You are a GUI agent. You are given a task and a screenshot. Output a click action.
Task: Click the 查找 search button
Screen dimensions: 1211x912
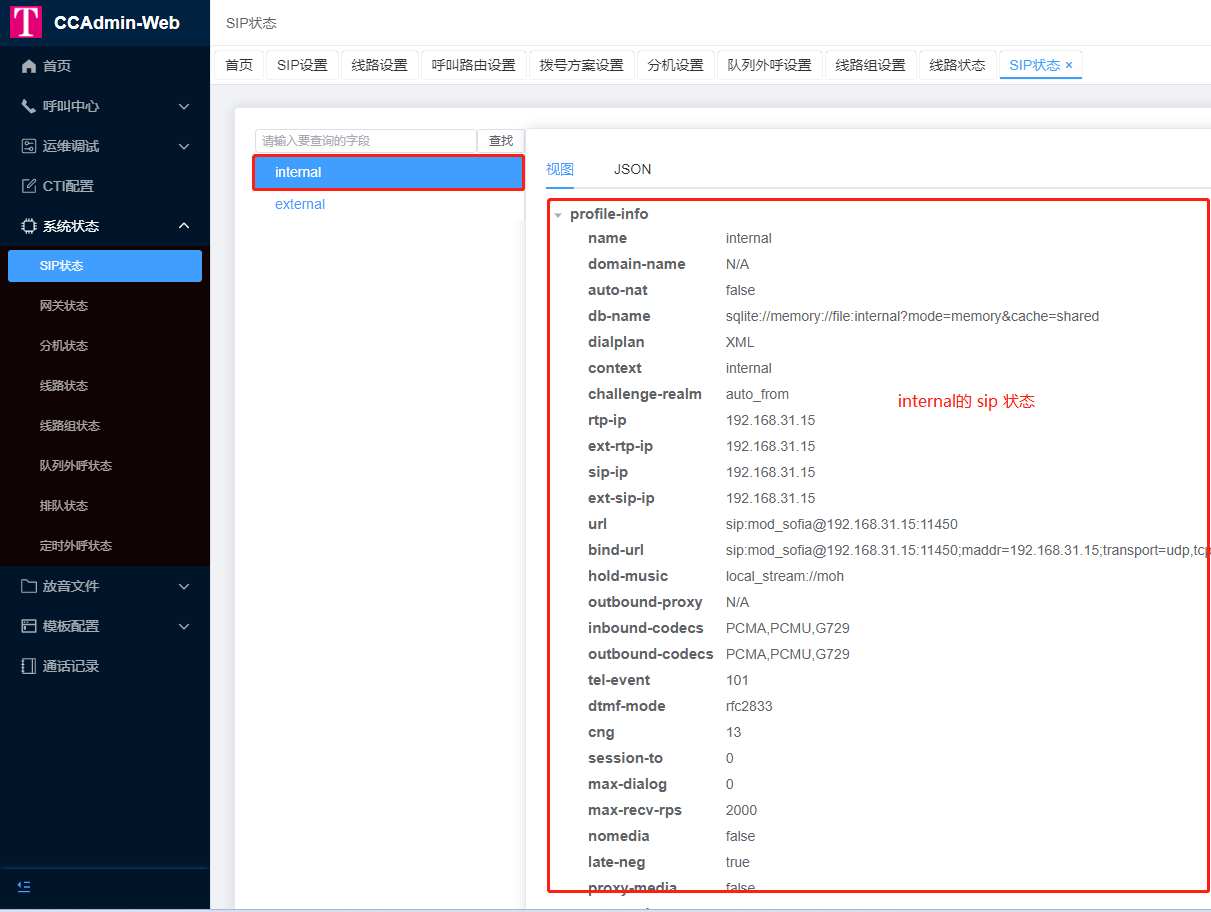click(x=500, y=141)
